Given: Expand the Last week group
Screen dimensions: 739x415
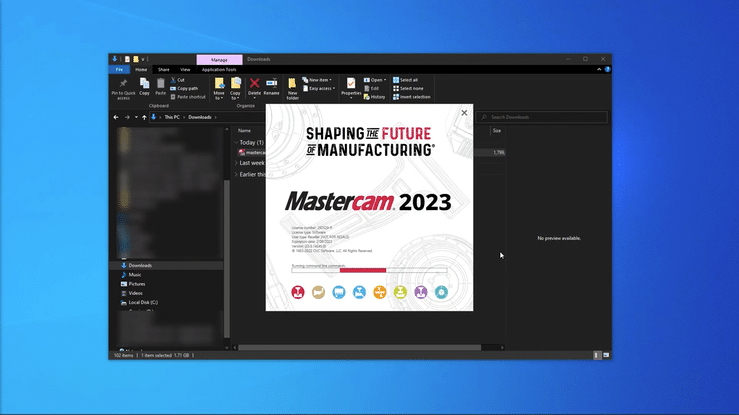Looking at the screenshot, I should coord(236,163).
